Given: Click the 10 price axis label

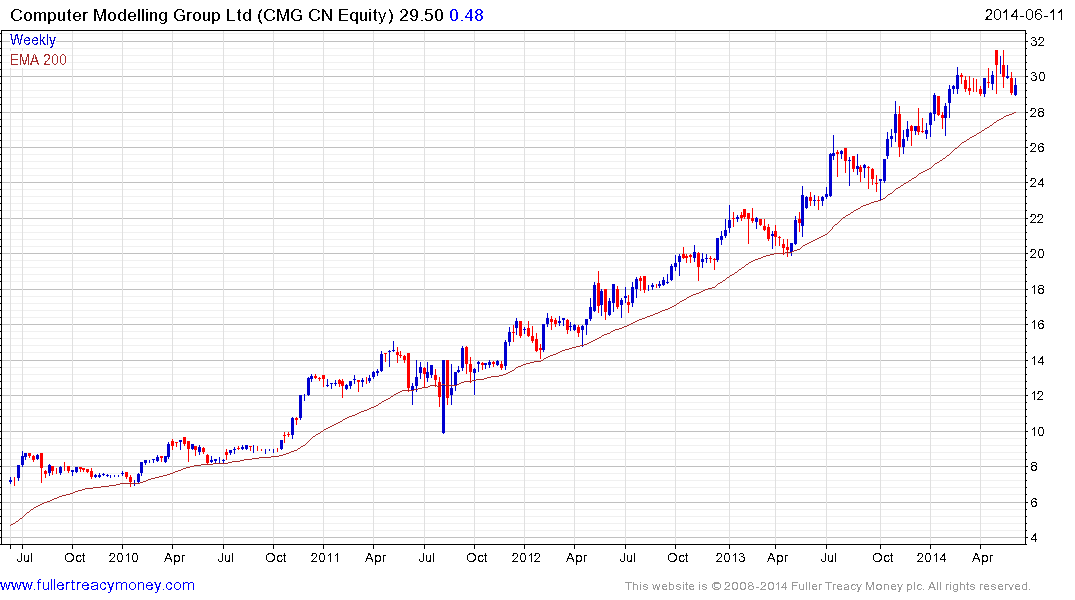Looking at the screenshot, I should 1037,431.
